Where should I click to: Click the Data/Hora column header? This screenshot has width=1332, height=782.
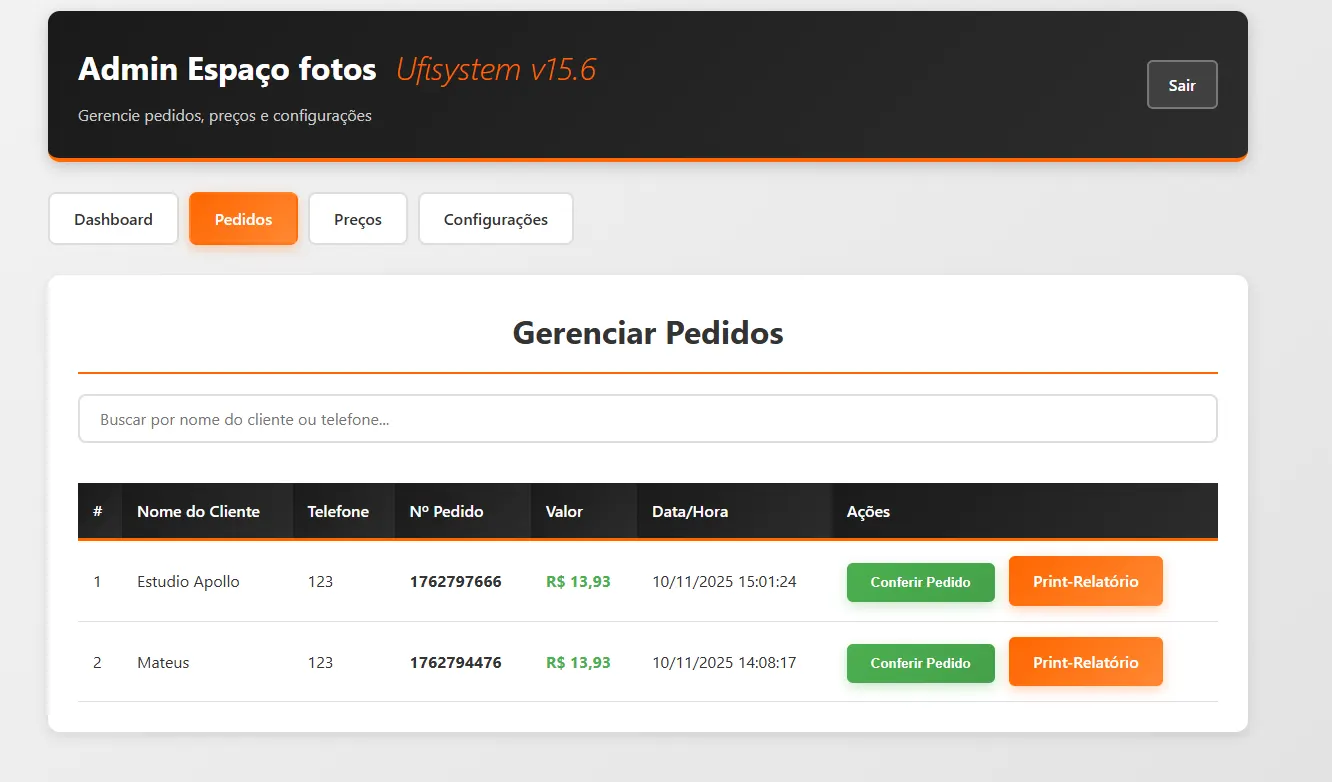[690, 512]
